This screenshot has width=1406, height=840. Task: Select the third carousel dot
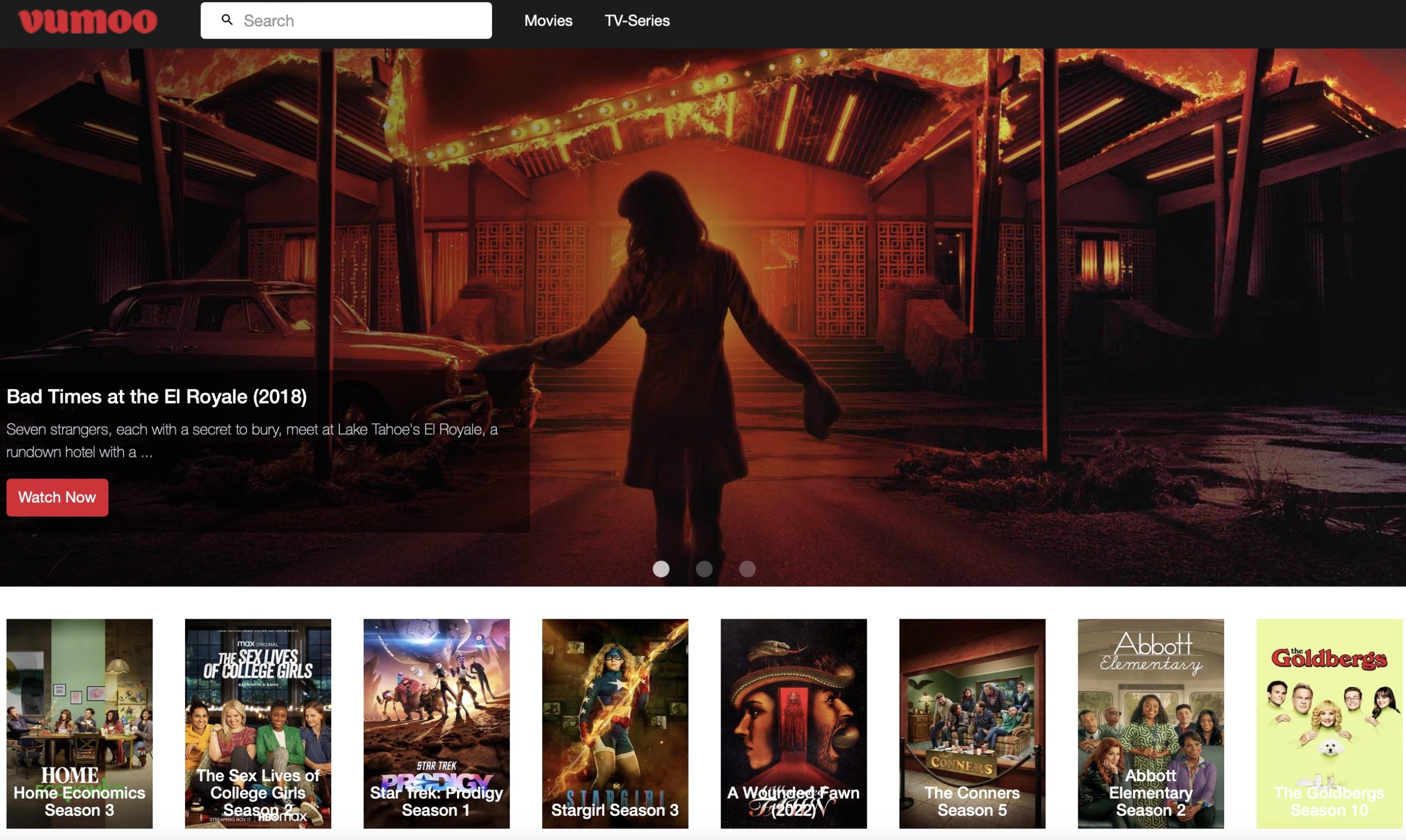pyautogui.click(x=747, y=569)
